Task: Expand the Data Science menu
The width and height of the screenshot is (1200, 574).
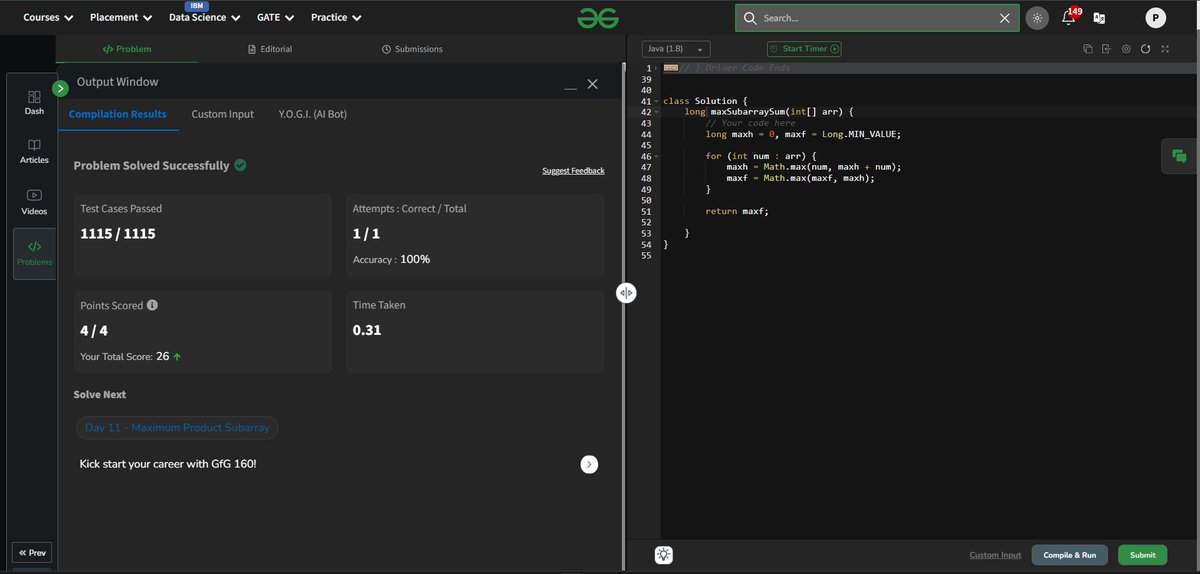Action: [205, 17]
